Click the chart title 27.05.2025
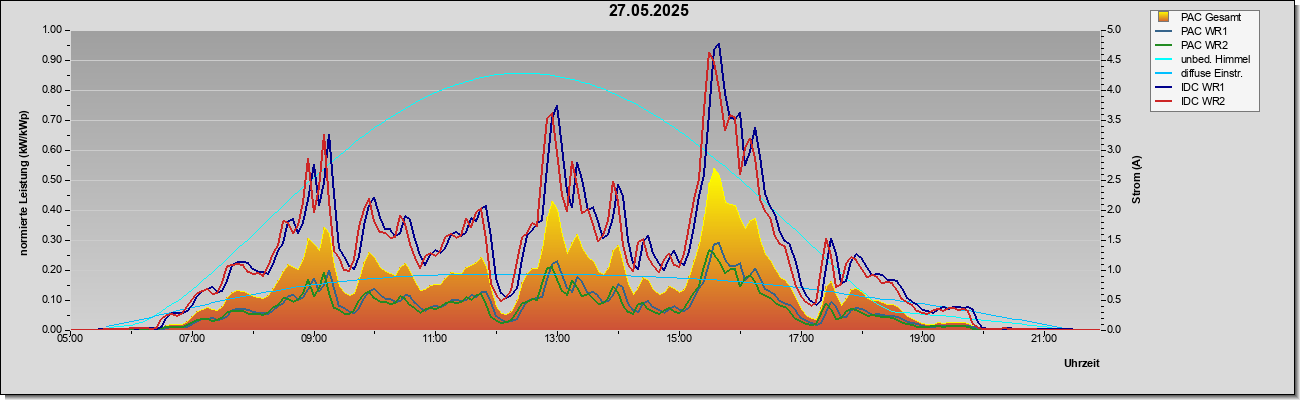 tap(649, 11)
